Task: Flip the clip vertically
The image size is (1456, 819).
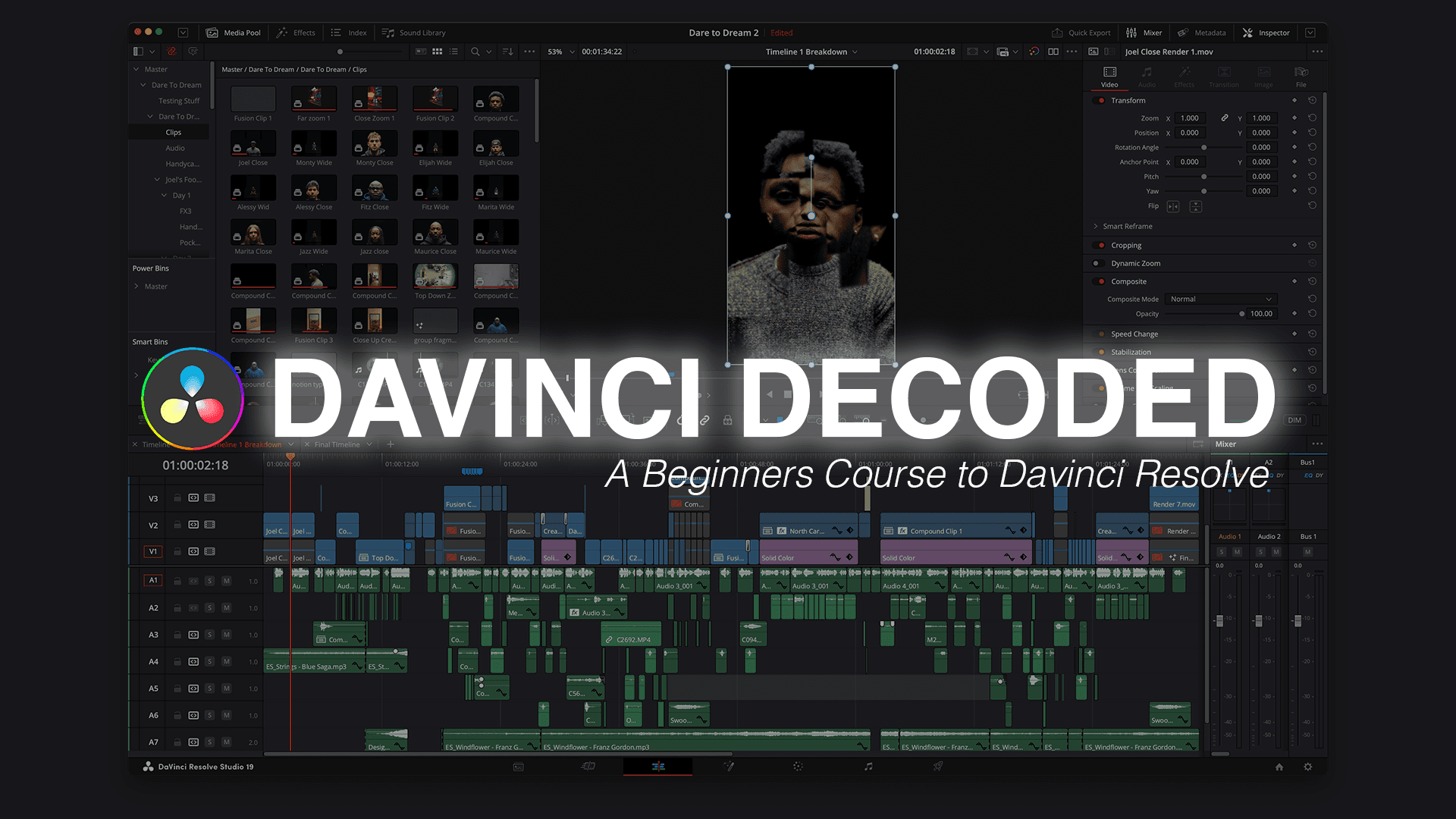Action: pos(1196,206)
